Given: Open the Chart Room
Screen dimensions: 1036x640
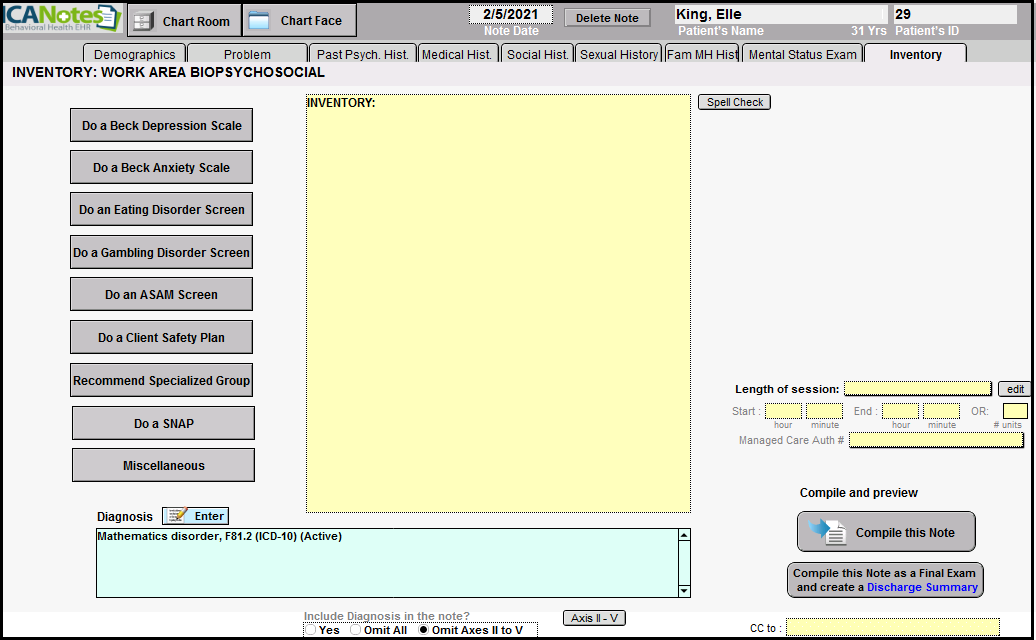Looking at the screenshot, I should [183, 21].
